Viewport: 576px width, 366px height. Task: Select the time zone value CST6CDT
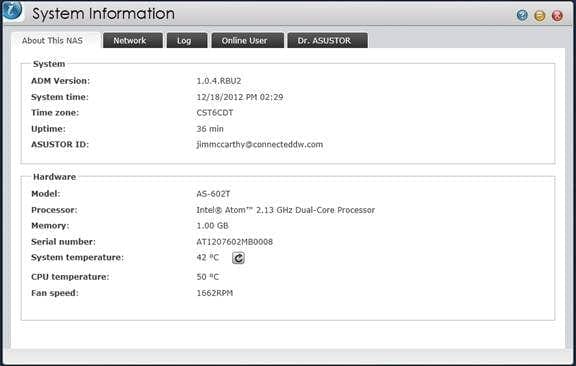(215, 113)
